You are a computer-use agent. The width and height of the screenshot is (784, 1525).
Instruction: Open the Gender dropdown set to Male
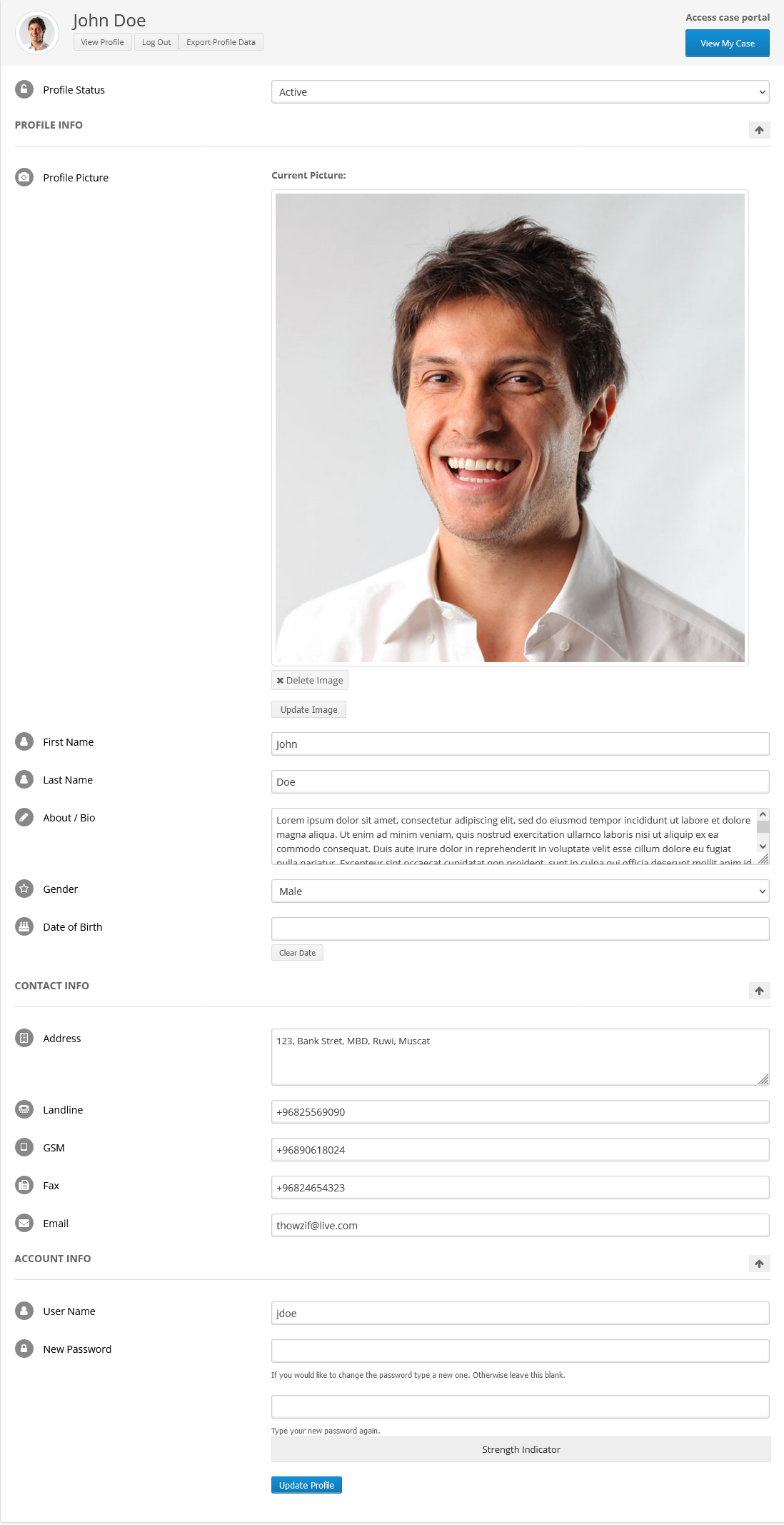[520, 891]
